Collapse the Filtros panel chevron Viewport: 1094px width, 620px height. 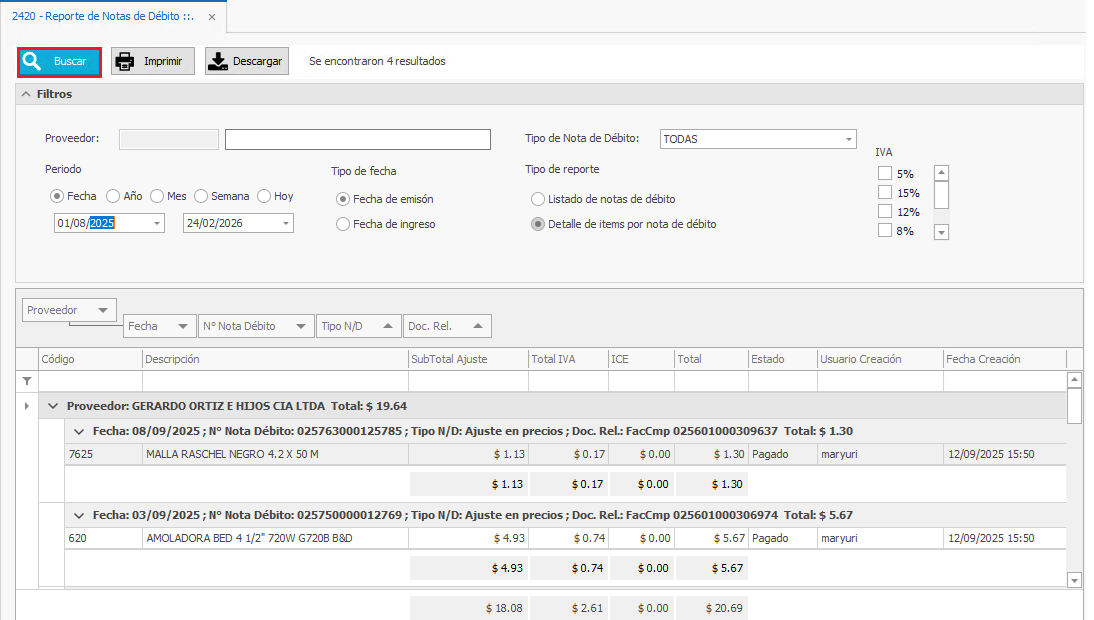click(26, 94)
